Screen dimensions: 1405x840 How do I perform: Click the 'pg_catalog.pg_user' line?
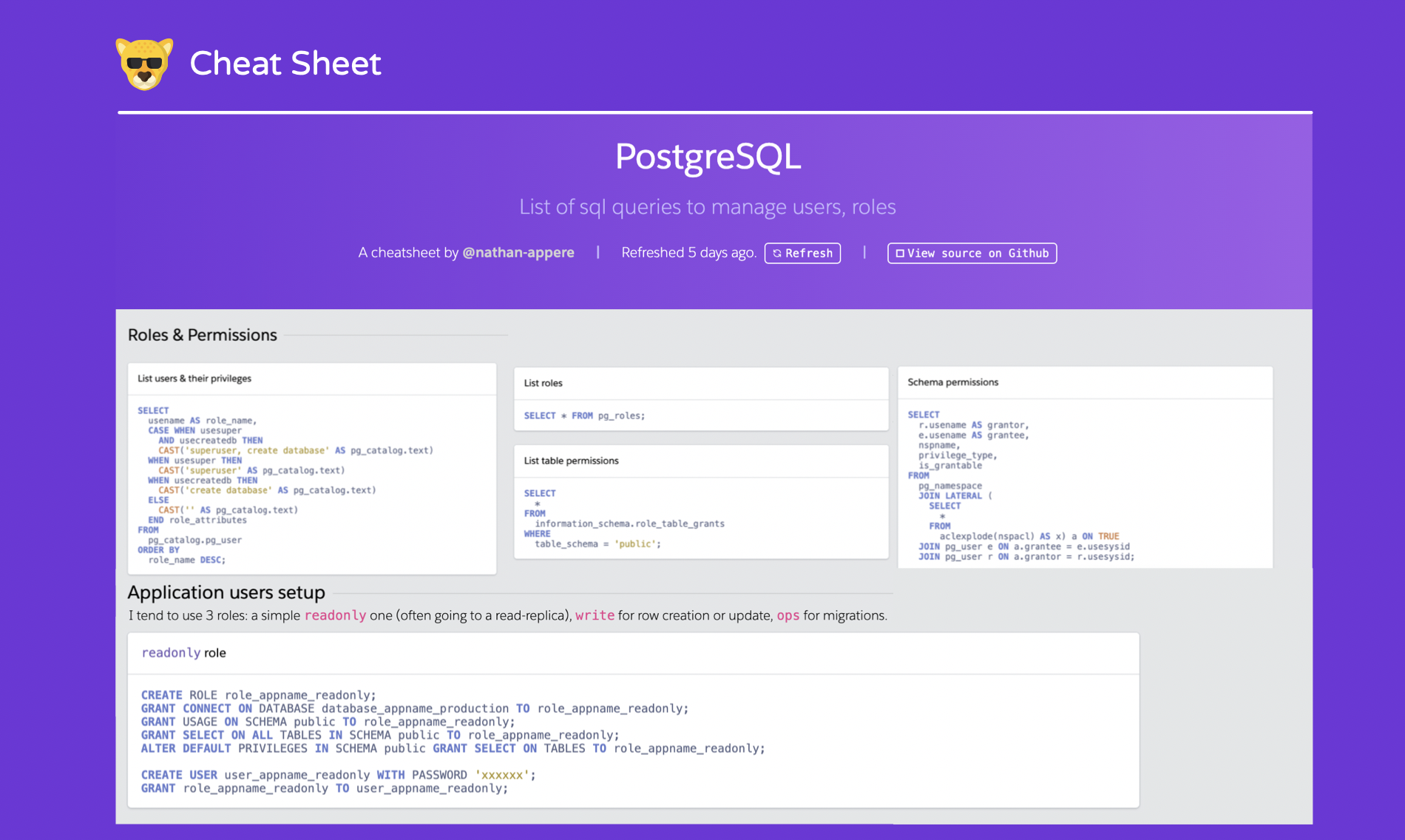195,540
